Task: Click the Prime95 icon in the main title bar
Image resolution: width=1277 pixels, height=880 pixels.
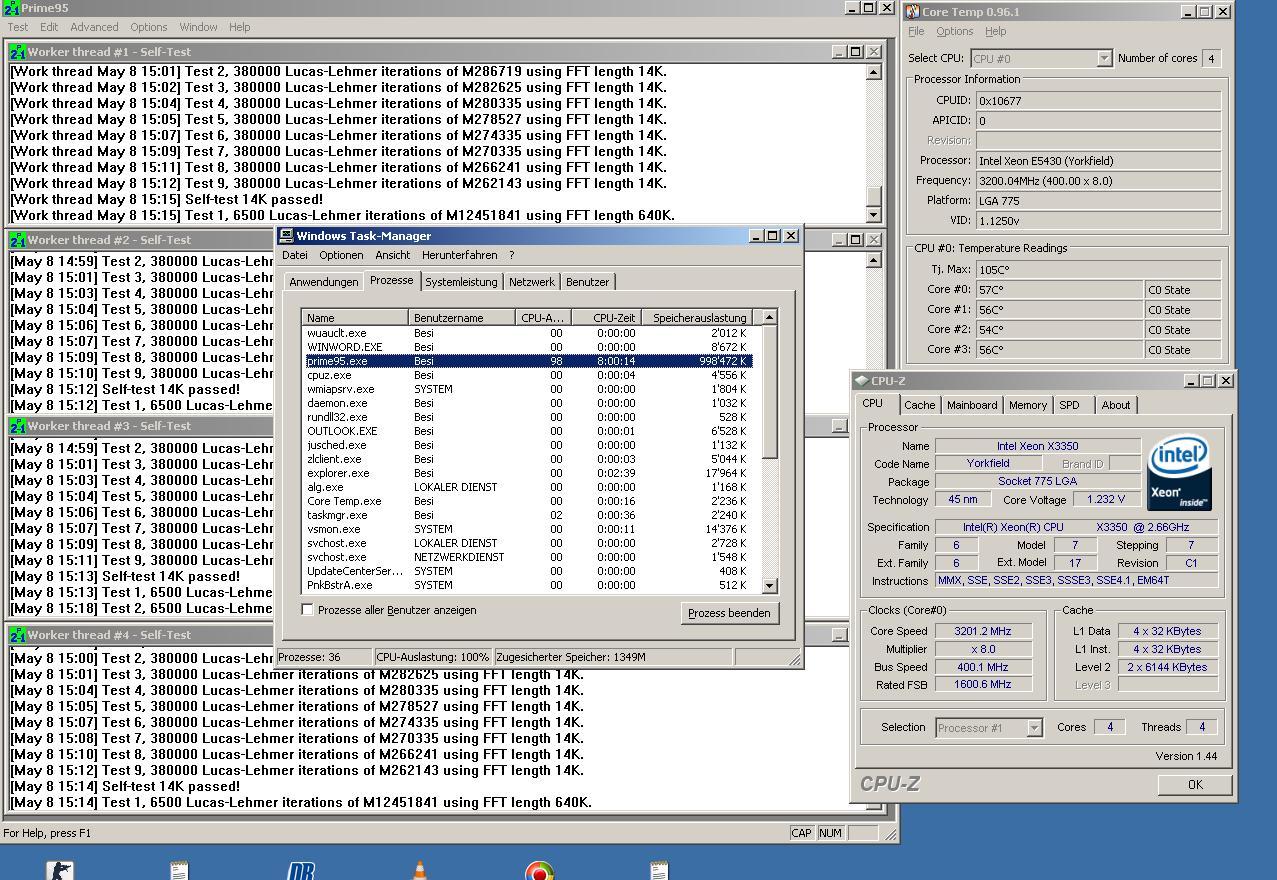Action: 10,8
